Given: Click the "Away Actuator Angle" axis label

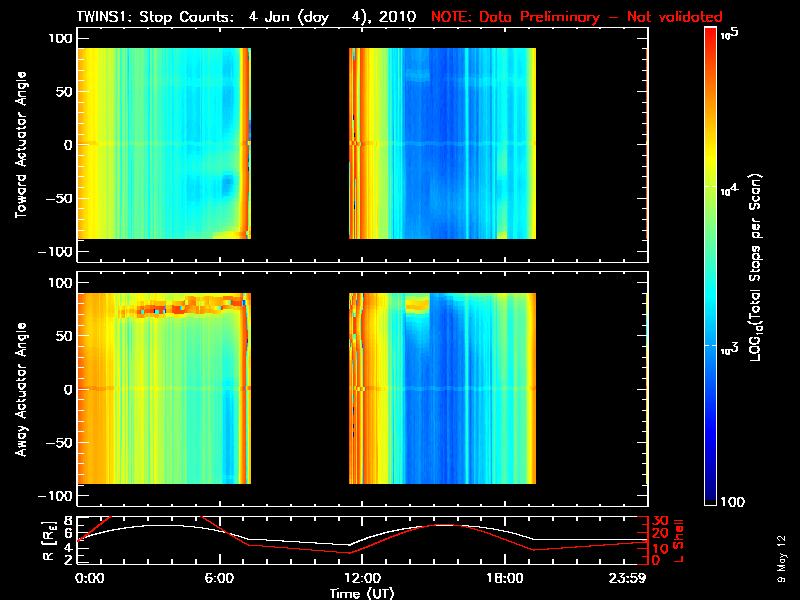Looking at the screenshot, I should [20, 389].
